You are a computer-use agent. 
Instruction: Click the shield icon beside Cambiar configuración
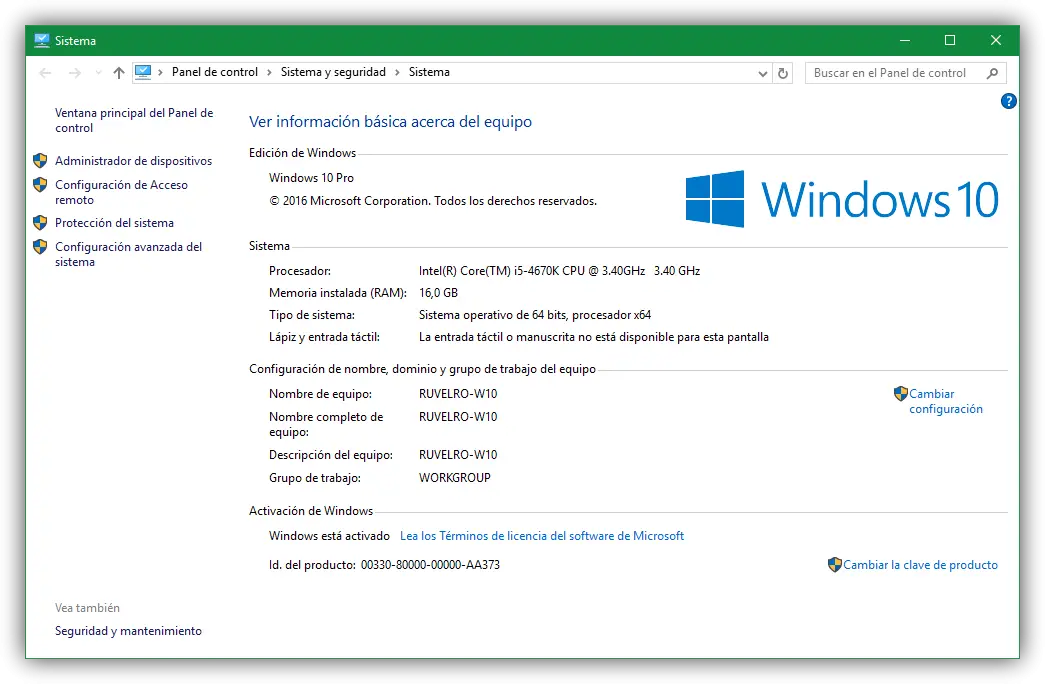(x=901, y=393)
